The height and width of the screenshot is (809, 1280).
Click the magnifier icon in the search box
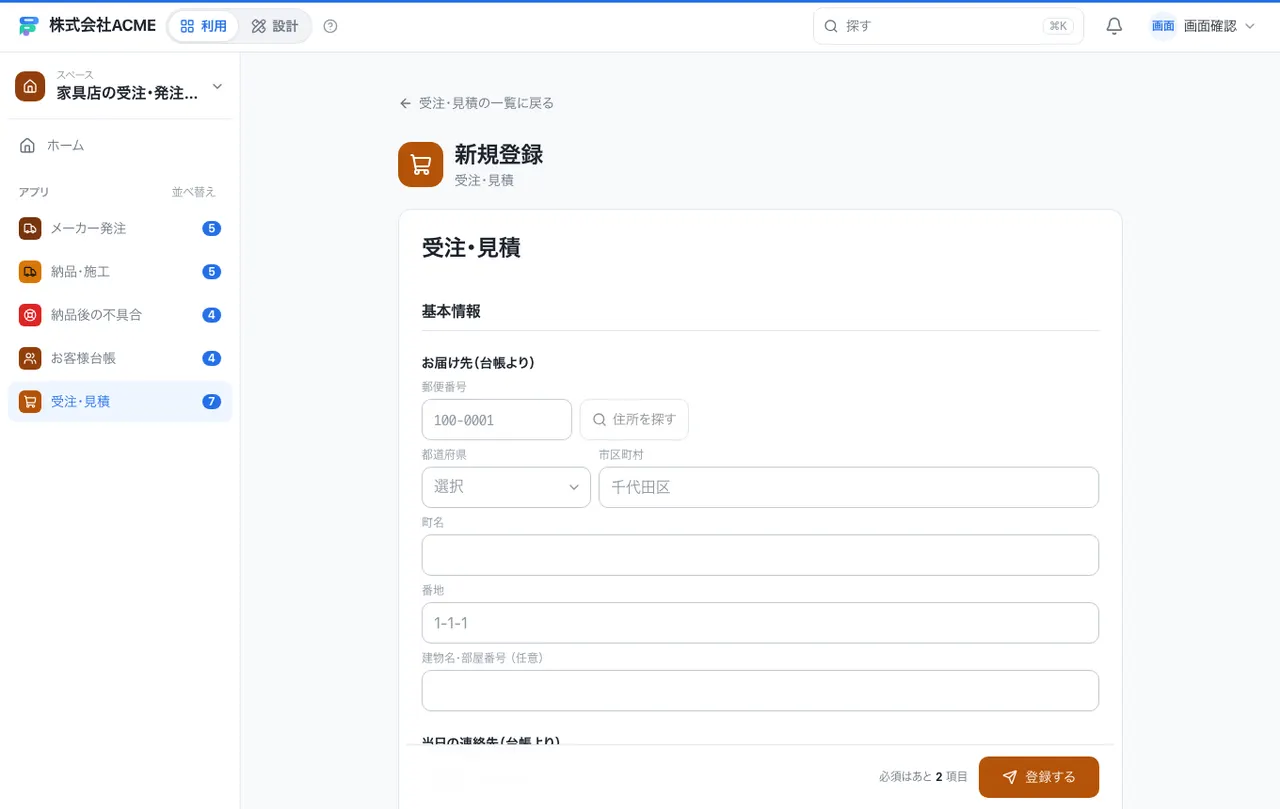pyautogui.click(x=831, y=26)
